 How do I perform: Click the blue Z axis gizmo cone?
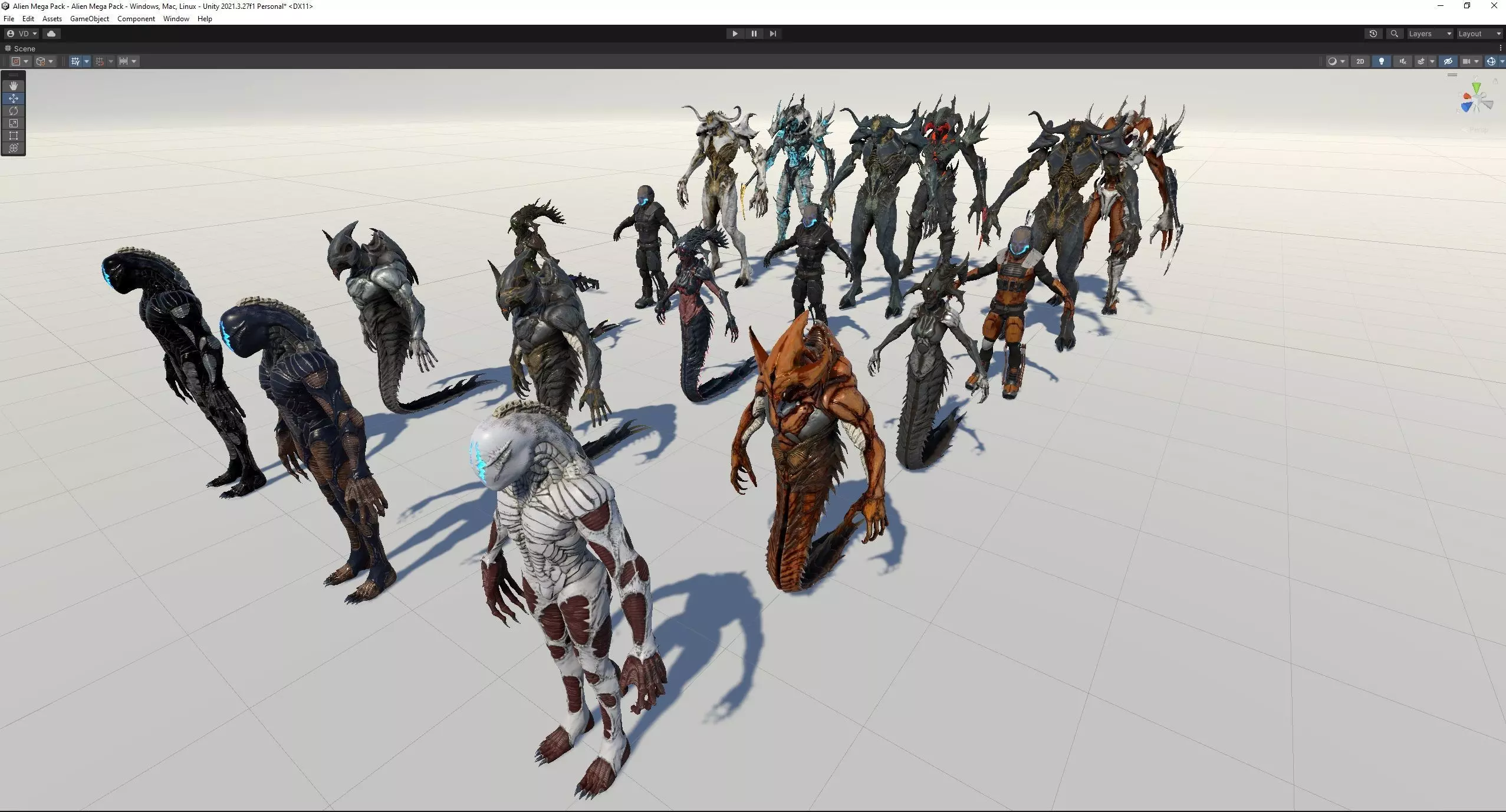[1466, 107]
